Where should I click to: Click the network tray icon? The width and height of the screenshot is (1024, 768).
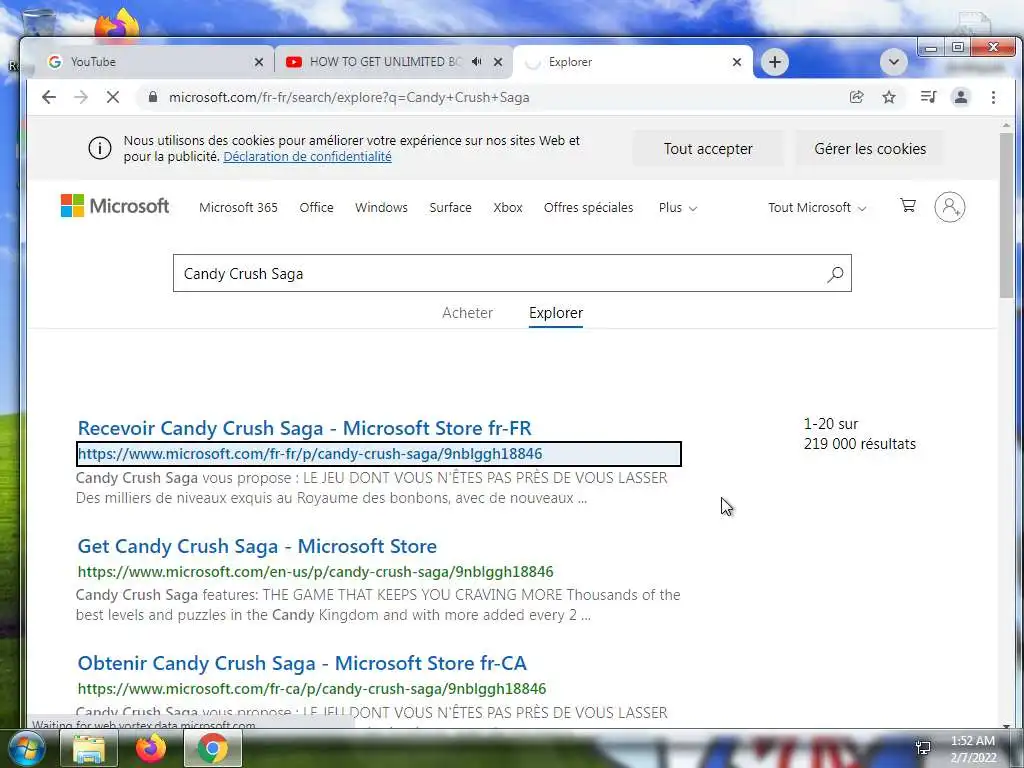pos(923,748)
